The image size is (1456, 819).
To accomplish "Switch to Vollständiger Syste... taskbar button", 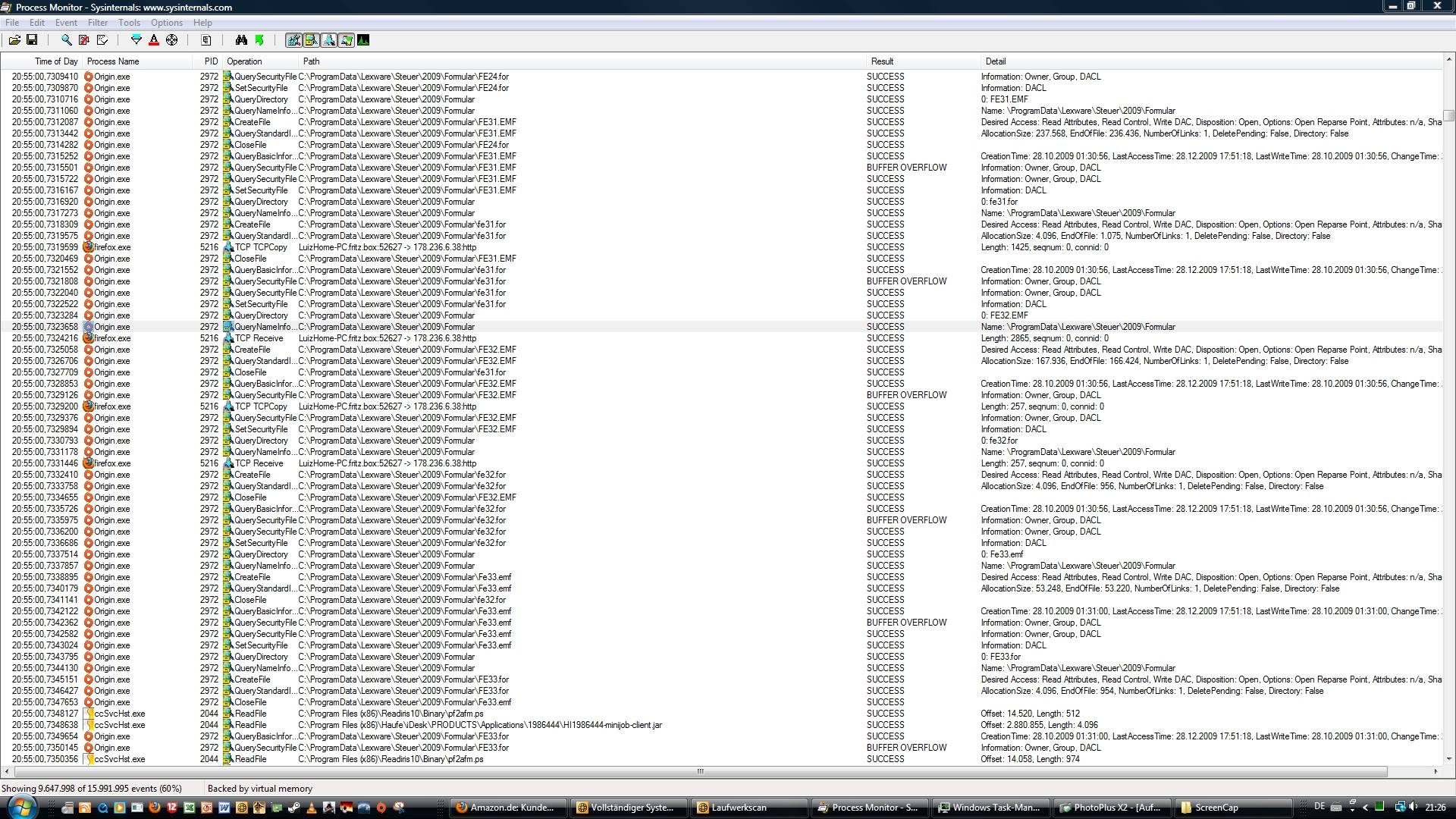I will [x=629, y=808].
